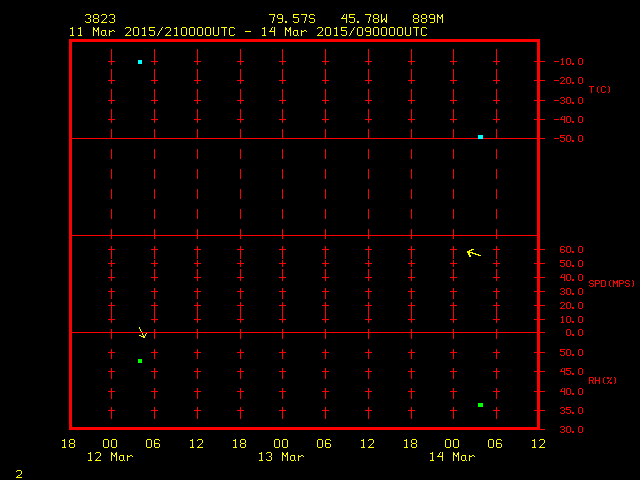Click the cyan temperature point near -10.0
Screen dimensions: 640x480
click(140, 62)
